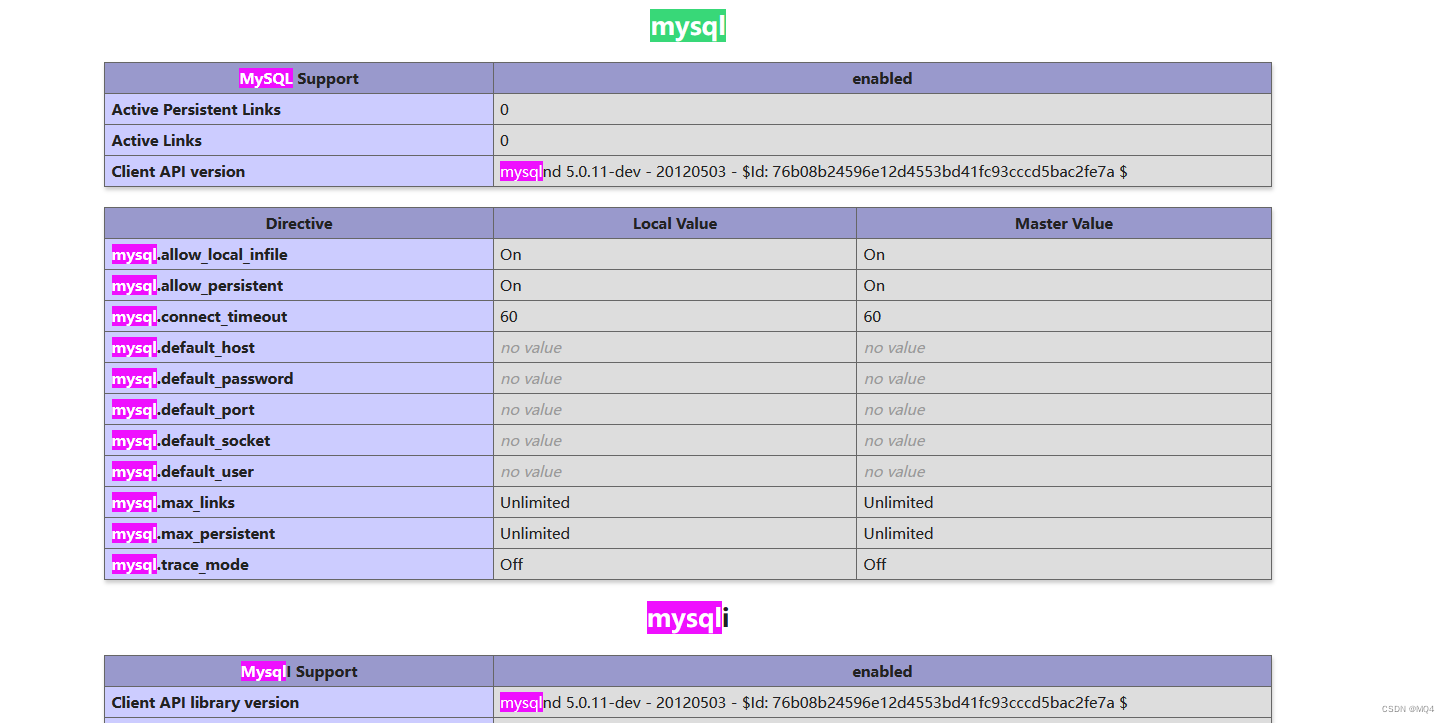Select the highlighted MySQL term in Support header
Viewport: 1450px width, 723px height.
tap(263, 78)
